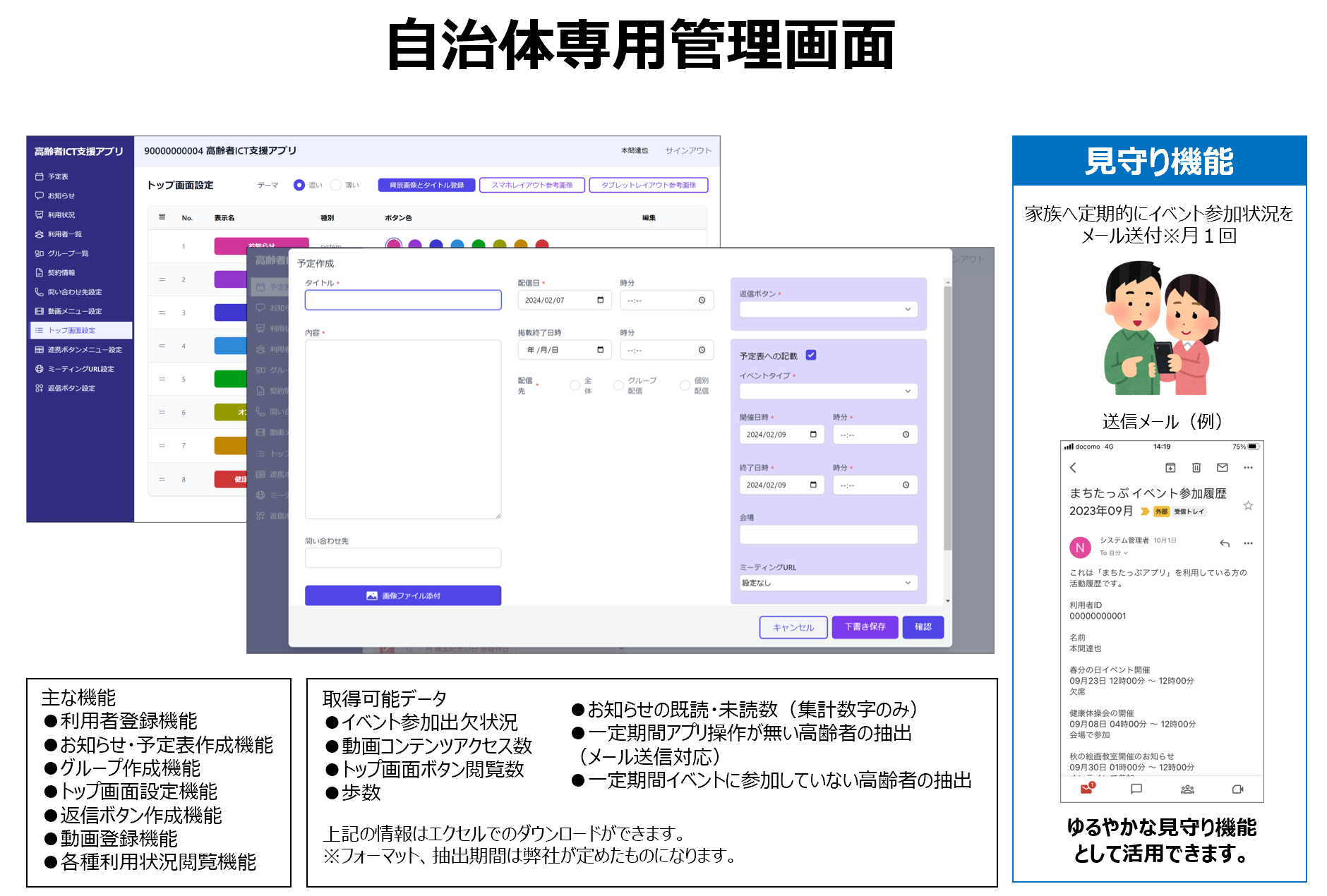Open 利用状況 in the admin sidebar
Viewport: 1327px width, 896px height.
pyautogui.click(x=55, y=214)
